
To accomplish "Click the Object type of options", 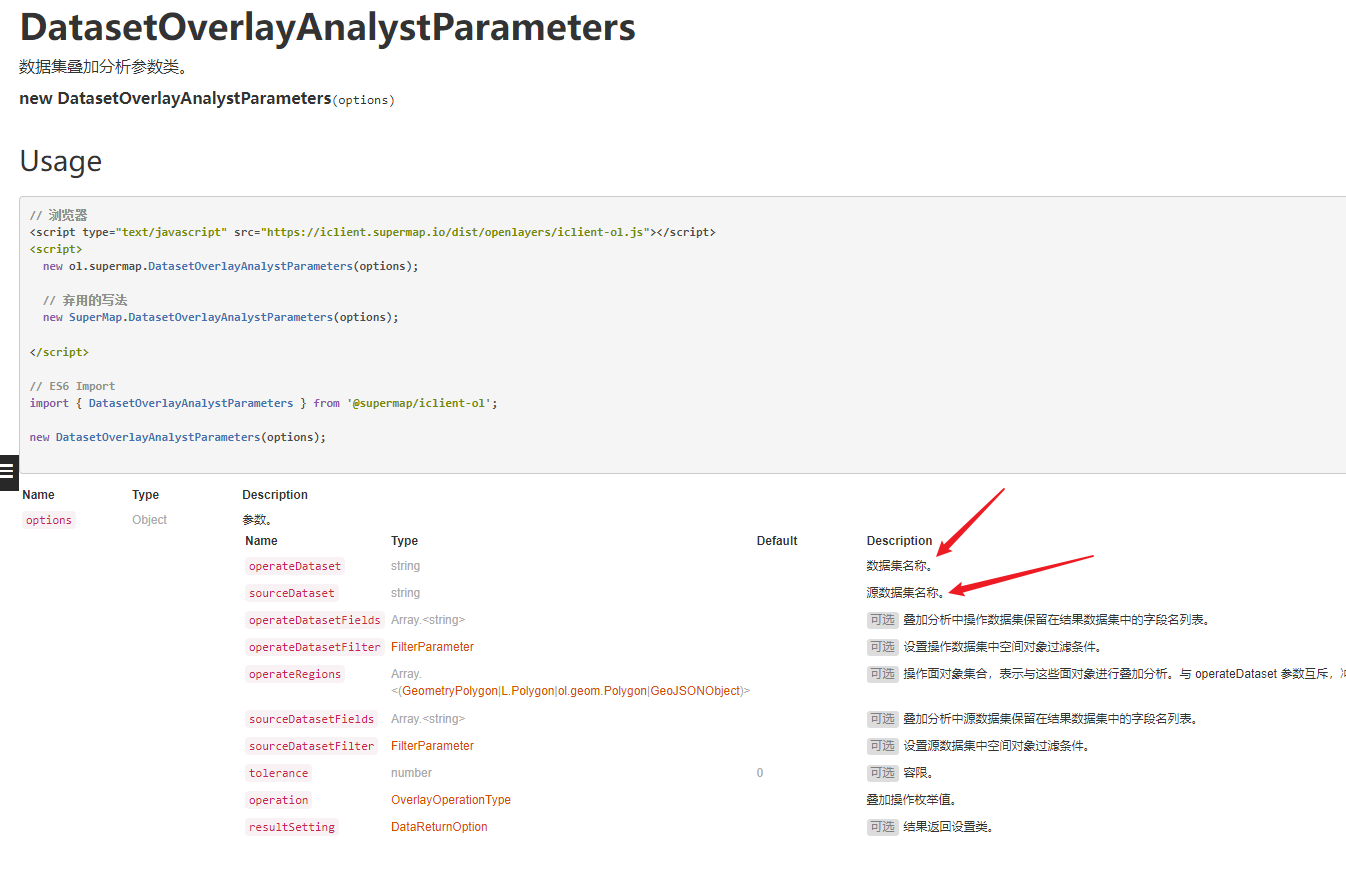I will pos(150,520).
